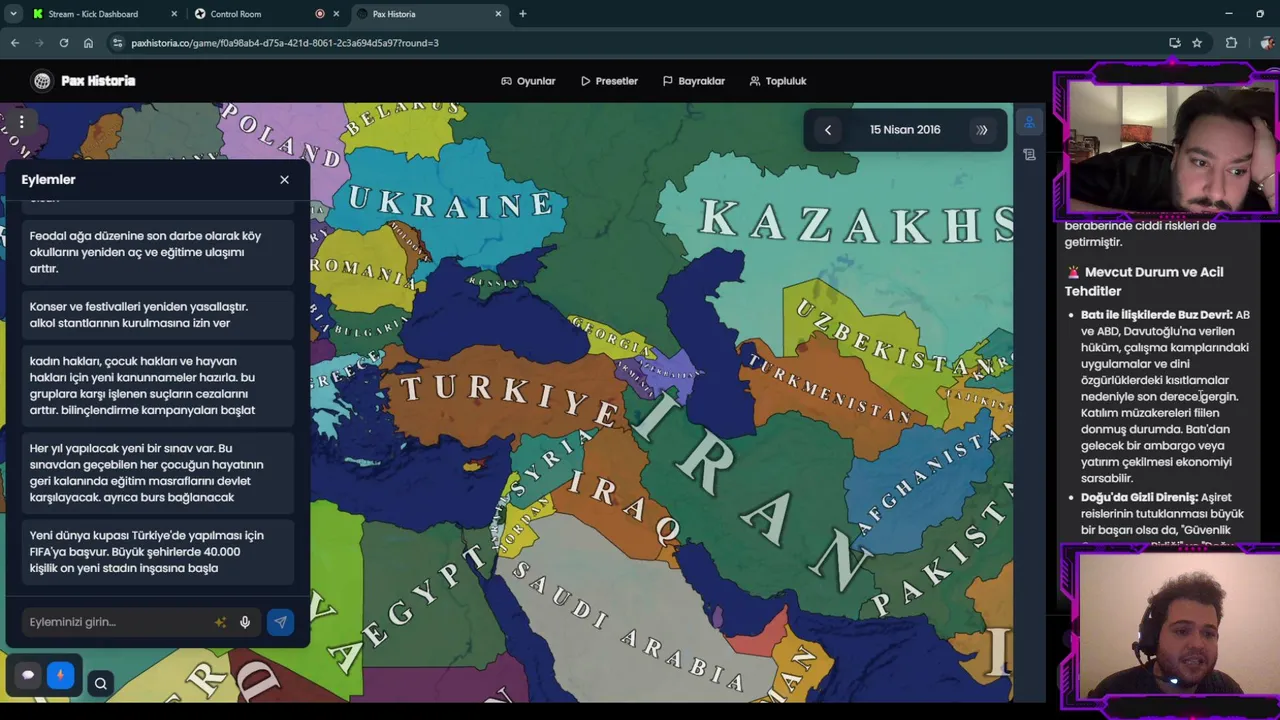Close the Eylemler panel
This screenshot has width=1280, height=720.
[x=284, y=180]
